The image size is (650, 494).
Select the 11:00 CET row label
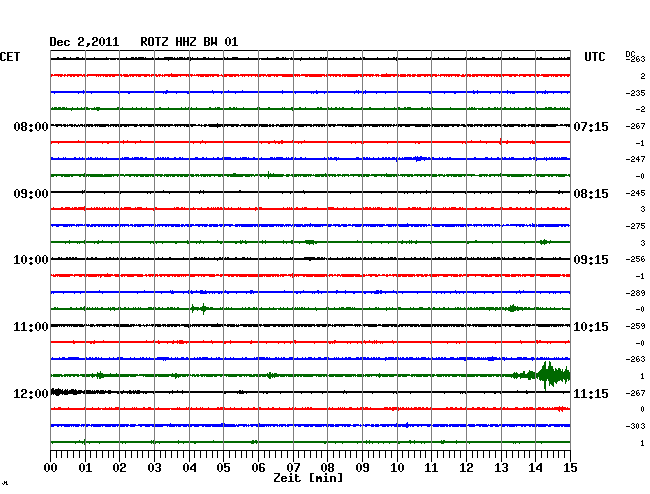click(x=31, y=327)
